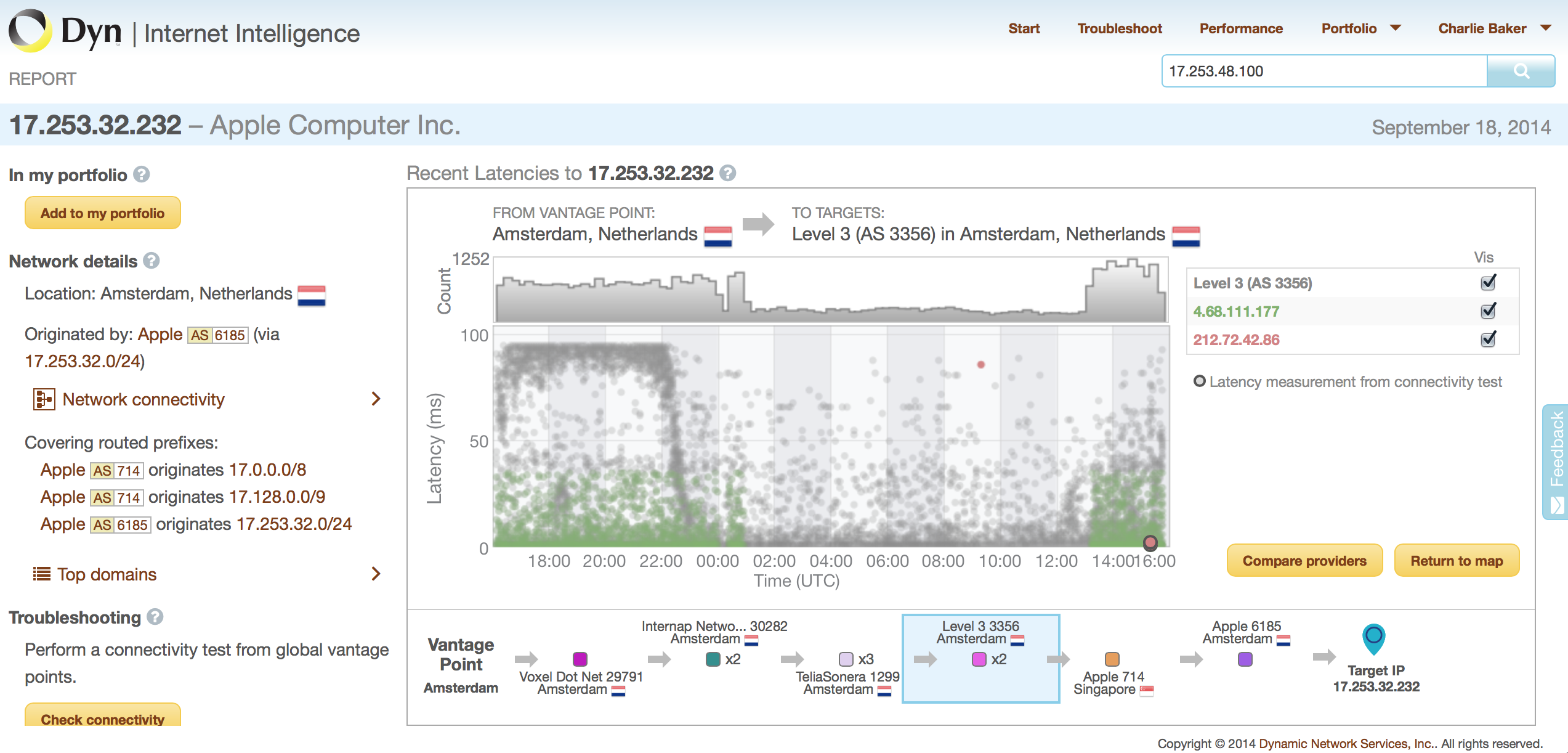
Task: Open the 17.0.0.0/8 prefix link
Action: pyautogui.click(x=267, y=470)
